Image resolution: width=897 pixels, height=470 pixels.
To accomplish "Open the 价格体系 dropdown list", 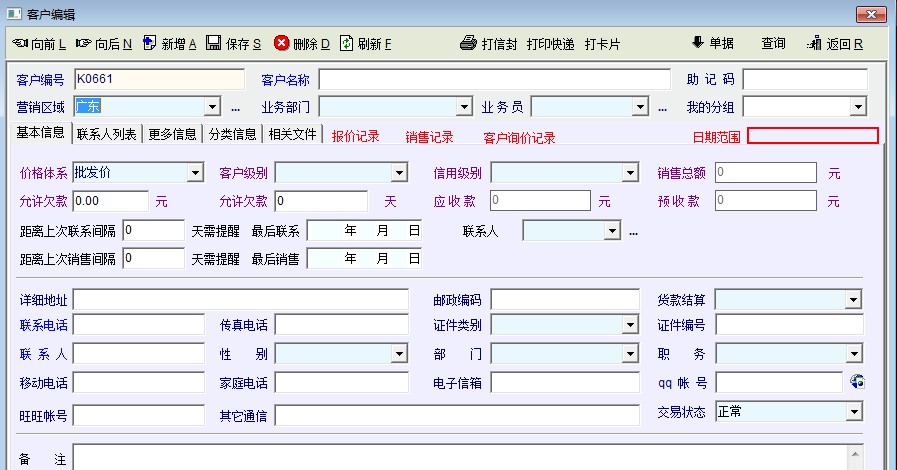I will point(195,173).
